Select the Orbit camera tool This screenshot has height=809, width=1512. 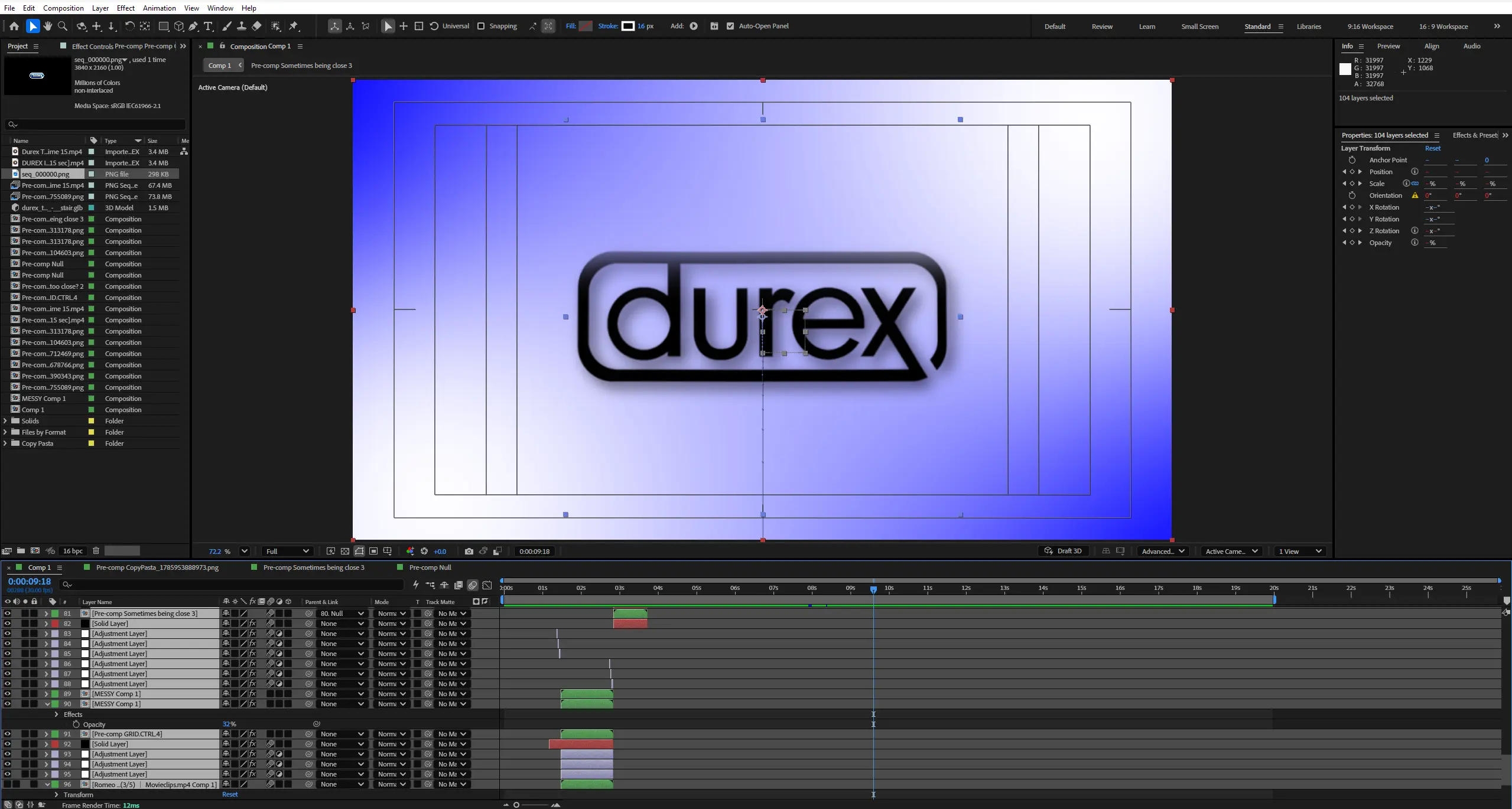tap(82, 26)
